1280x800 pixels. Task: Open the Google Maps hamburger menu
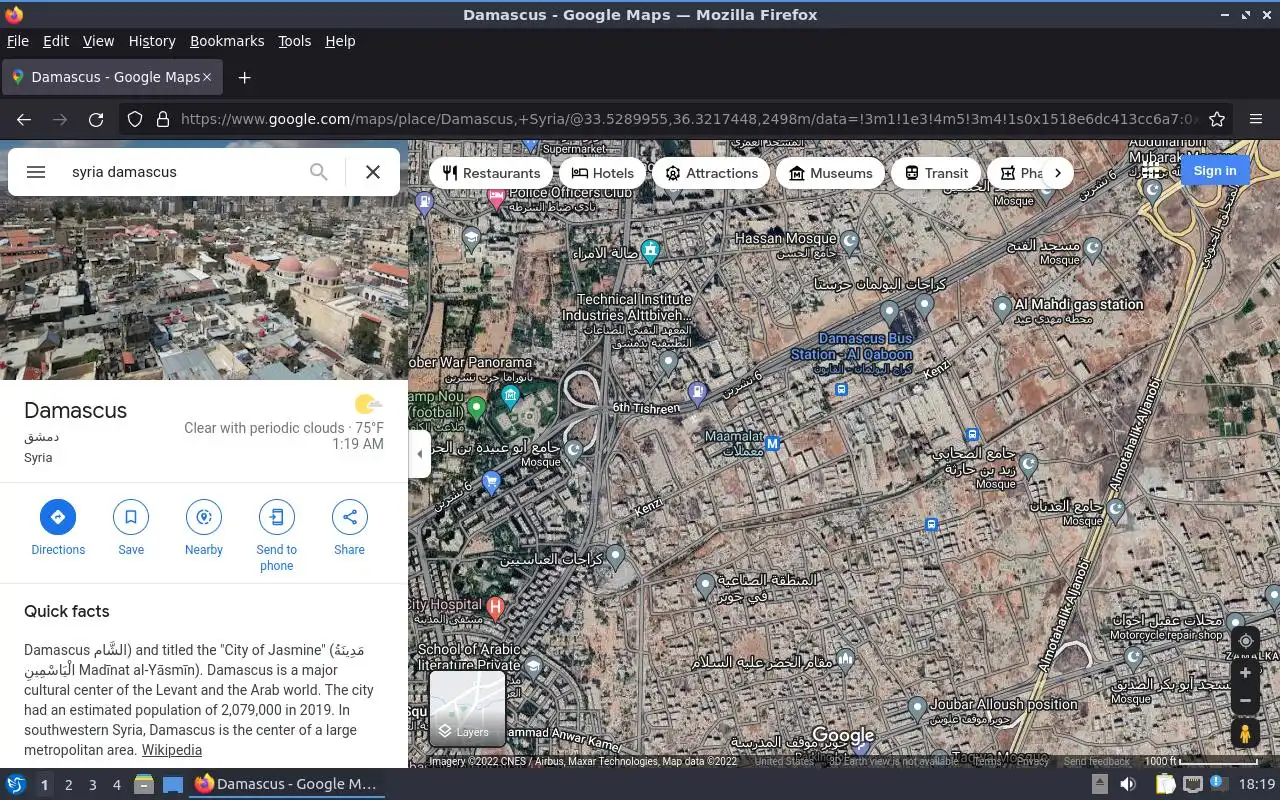(x=36, y=172)
